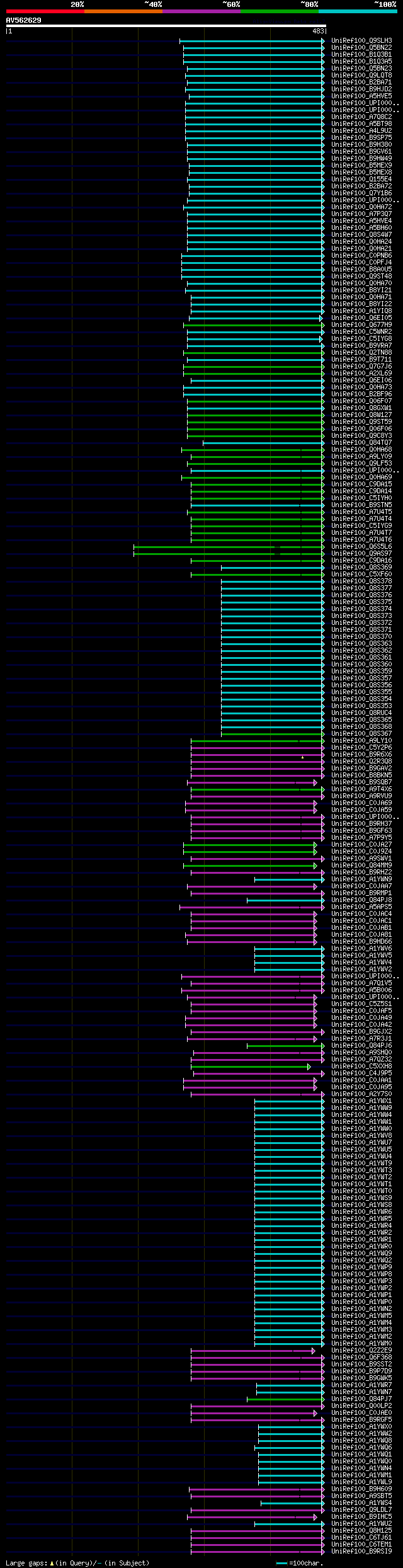Select hit label UniRef100_Q8S4W7
403x1568 pixels.
361,235
